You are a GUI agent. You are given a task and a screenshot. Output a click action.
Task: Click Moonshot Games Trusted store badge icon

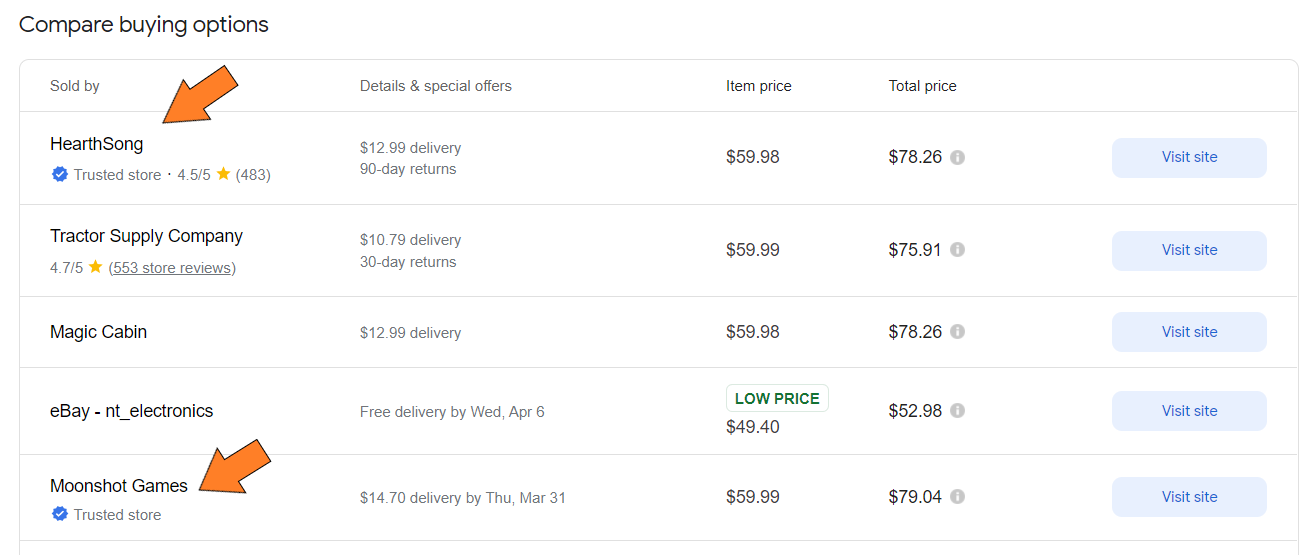point(60,515)
